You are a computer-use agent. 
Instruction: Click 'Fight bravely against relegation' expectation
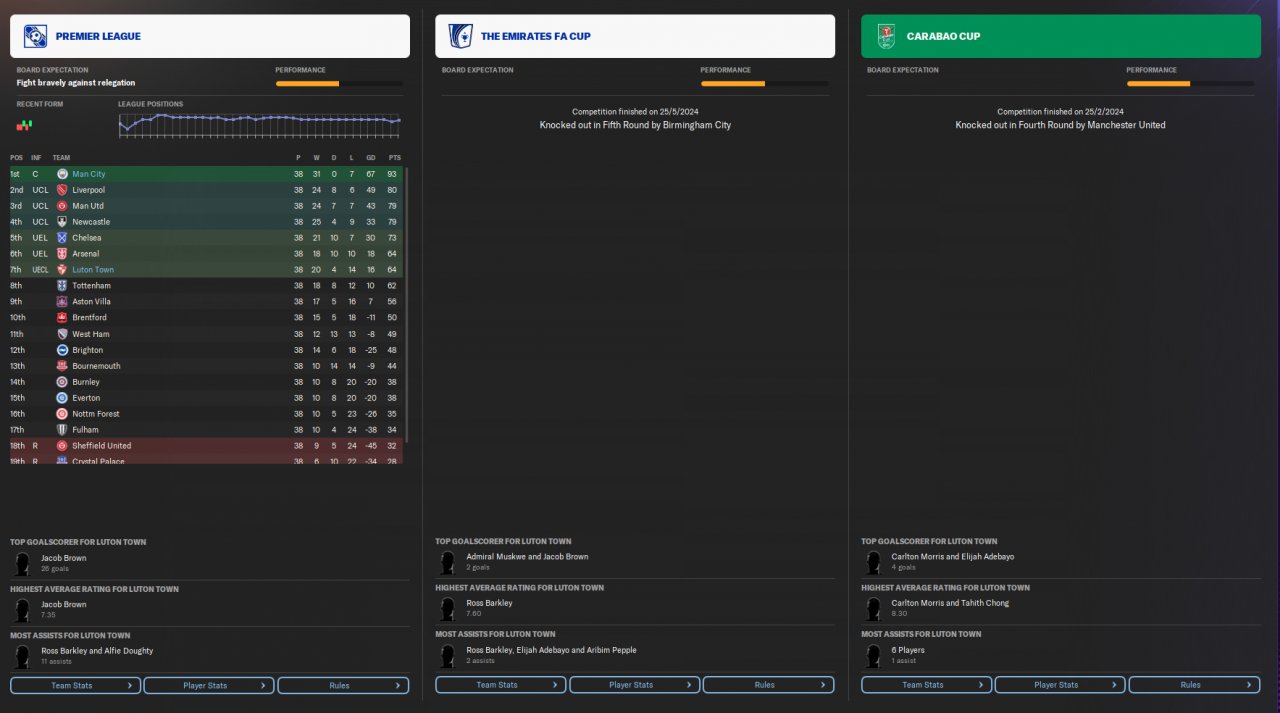[76, 83]
